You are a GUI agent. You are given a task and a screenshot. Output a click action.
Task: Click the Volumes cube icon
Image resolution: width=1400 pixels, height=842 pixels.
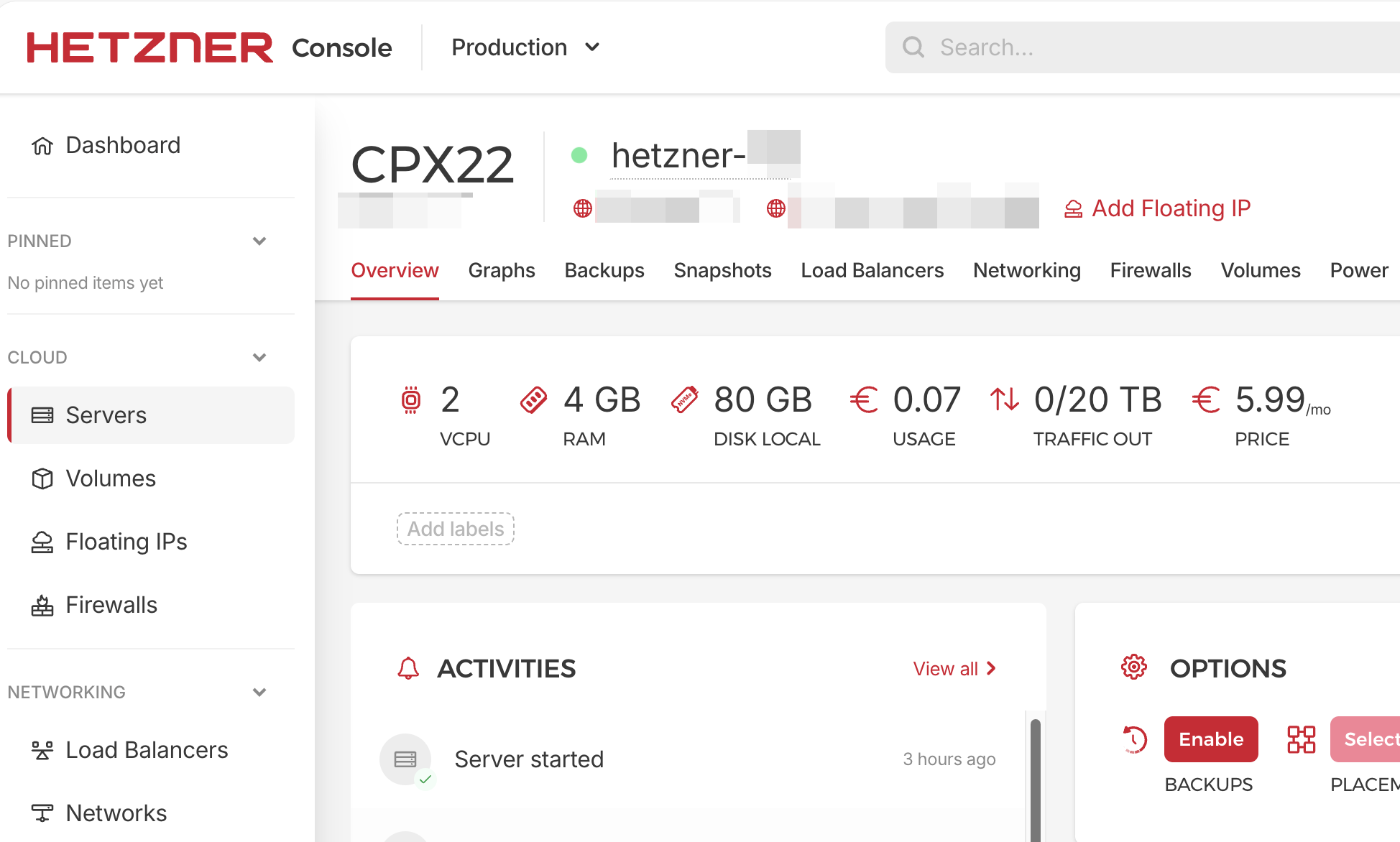point(42,478)
